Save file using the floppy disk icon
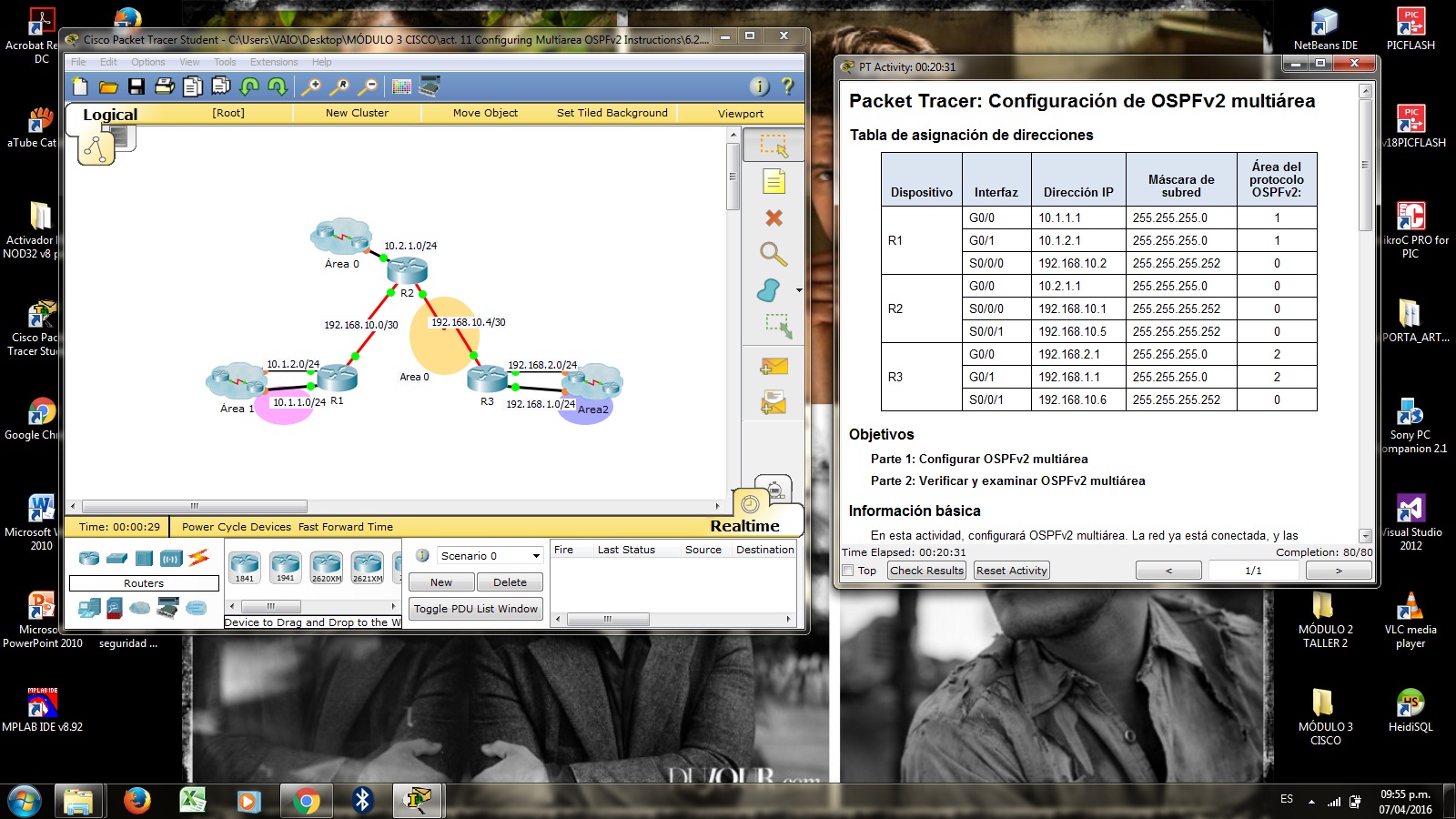1456x819 pixels. pyautogui.click(x=136, y=86)
